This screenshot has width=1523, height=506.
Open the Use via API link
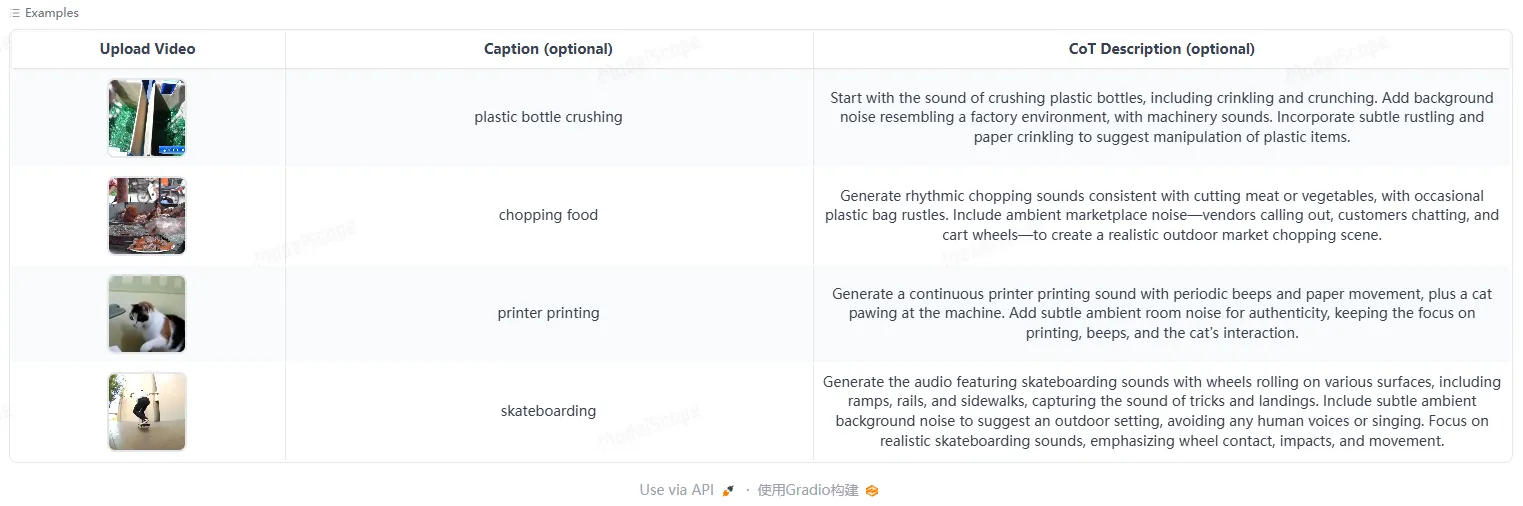(677, 490)
